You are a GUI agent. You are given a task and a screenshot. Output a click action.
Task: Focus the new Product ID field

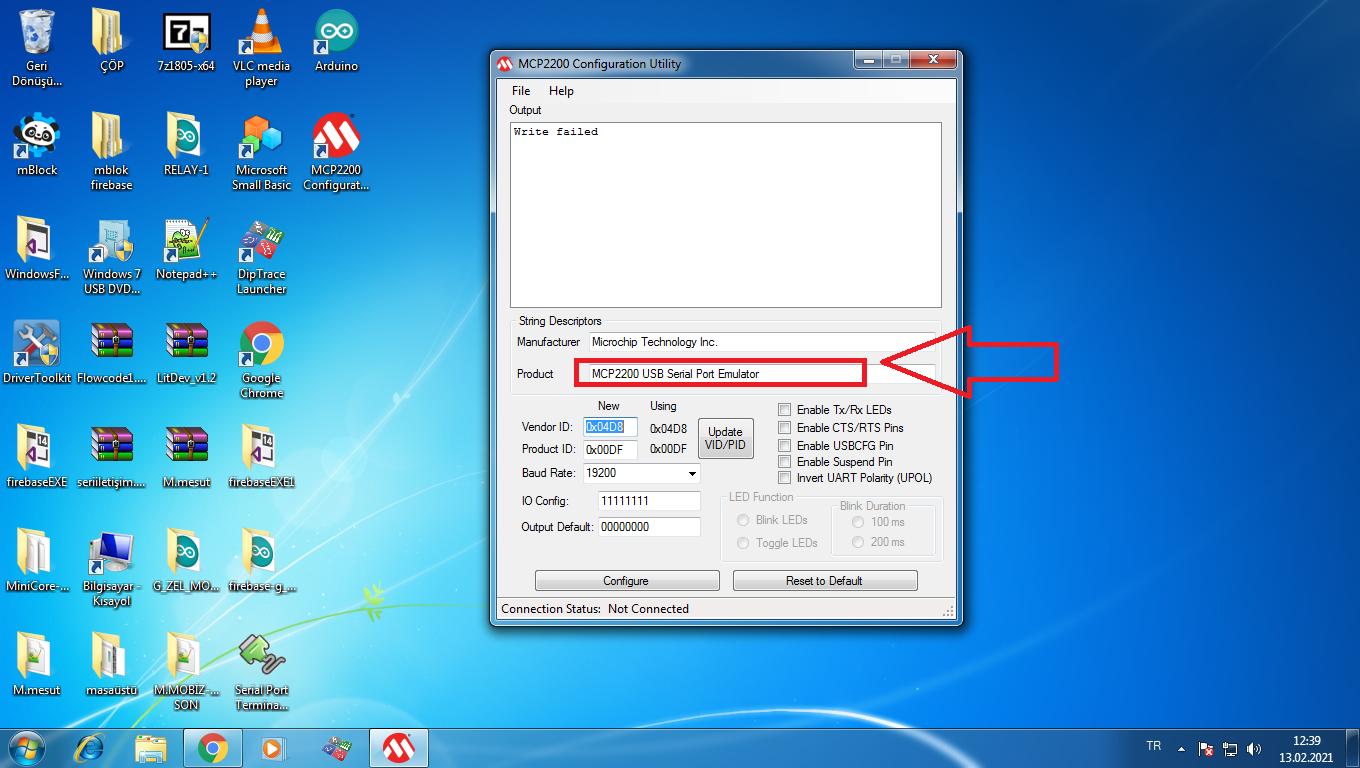[610, 449]
